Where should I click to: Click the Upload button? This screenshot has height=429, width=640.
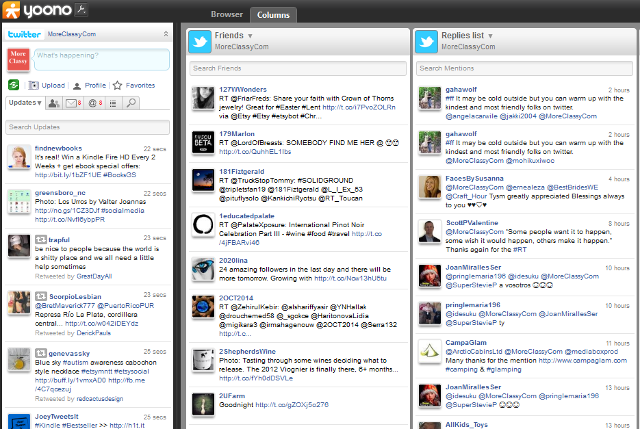coord(47,85)
